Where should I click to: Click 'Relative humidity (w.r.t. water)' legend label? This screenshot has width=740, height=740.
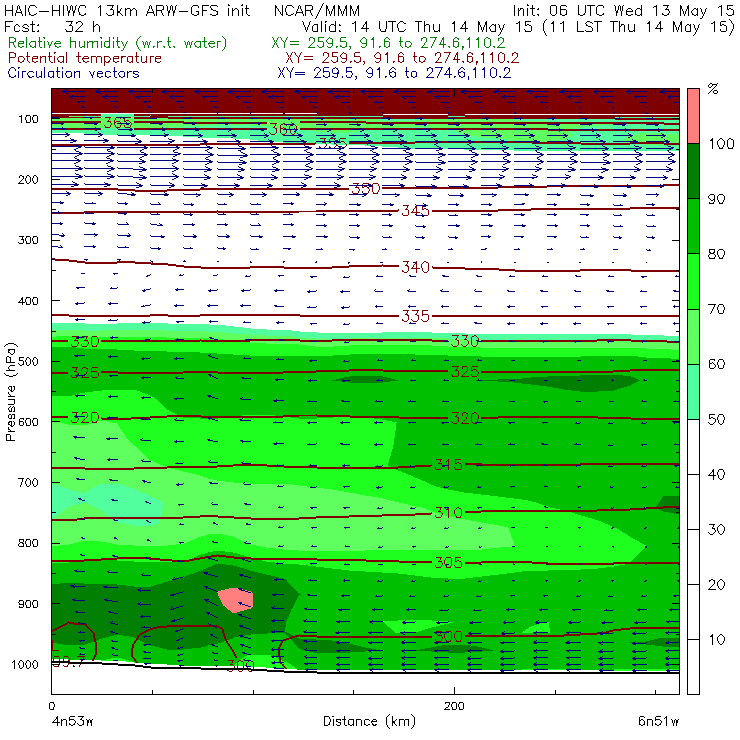coord(118,43)
